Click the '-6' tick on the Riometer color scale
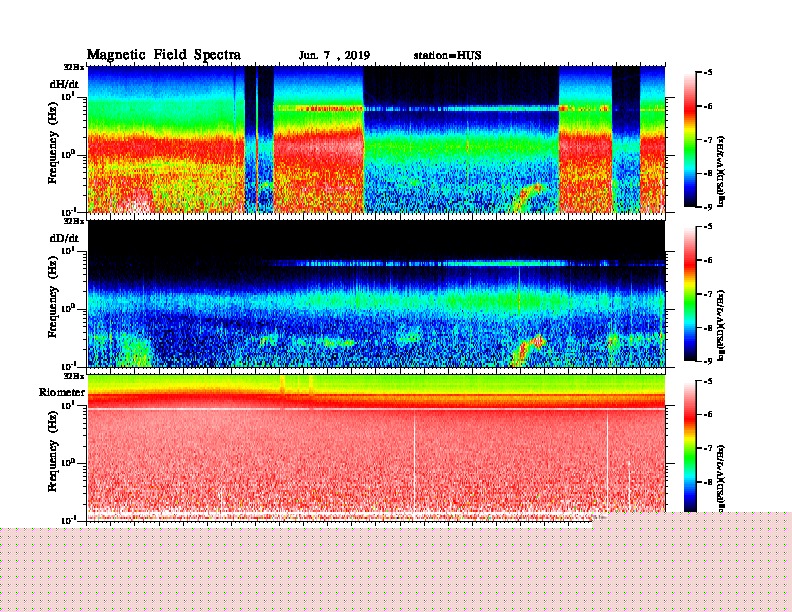 (708, 415)
